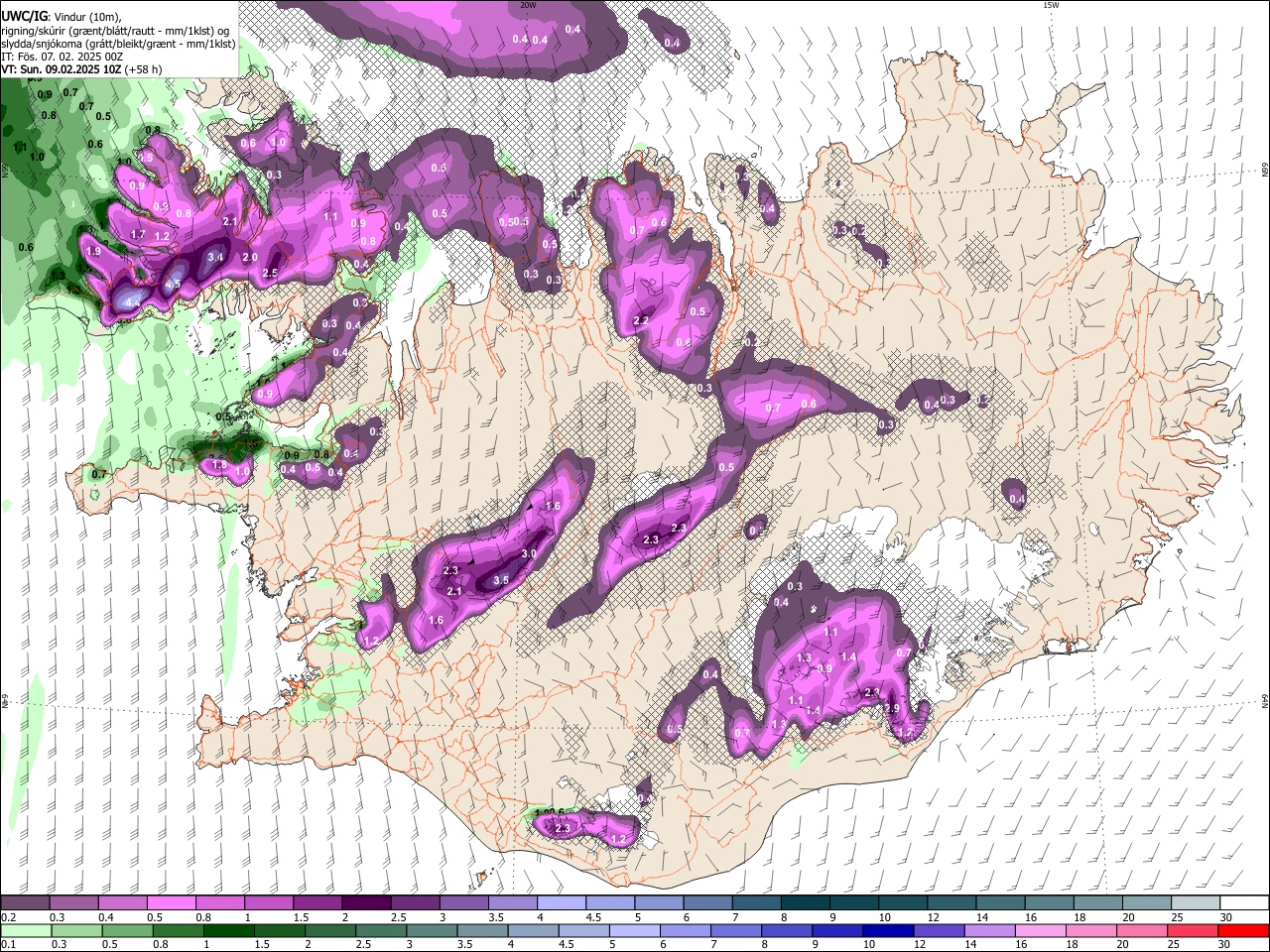Select the light grey snow swatch between 25 and 30

pyautogui.click(x=1196, y=902)
